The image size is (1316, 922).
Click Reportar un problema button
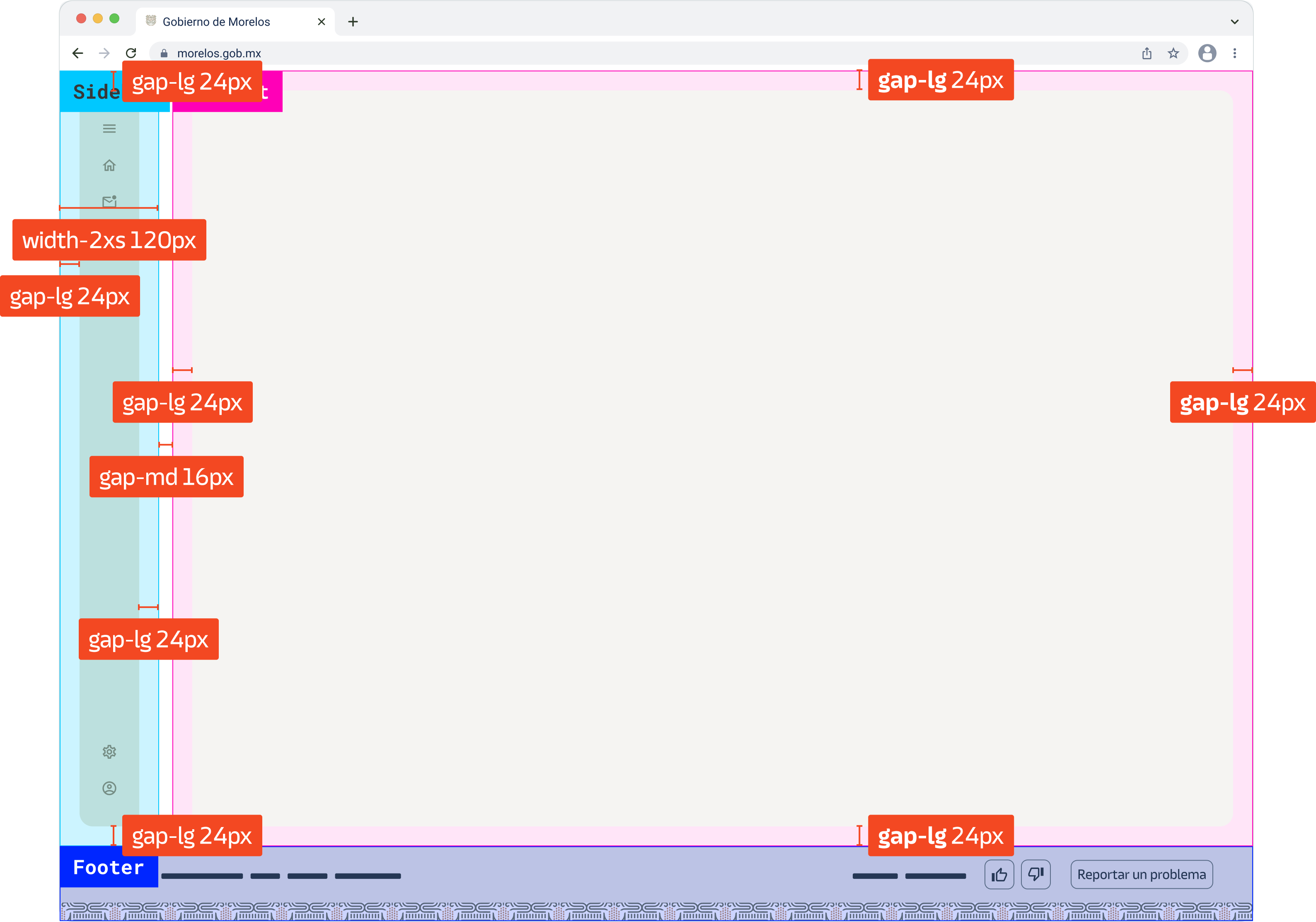(x=1141, y=874)
